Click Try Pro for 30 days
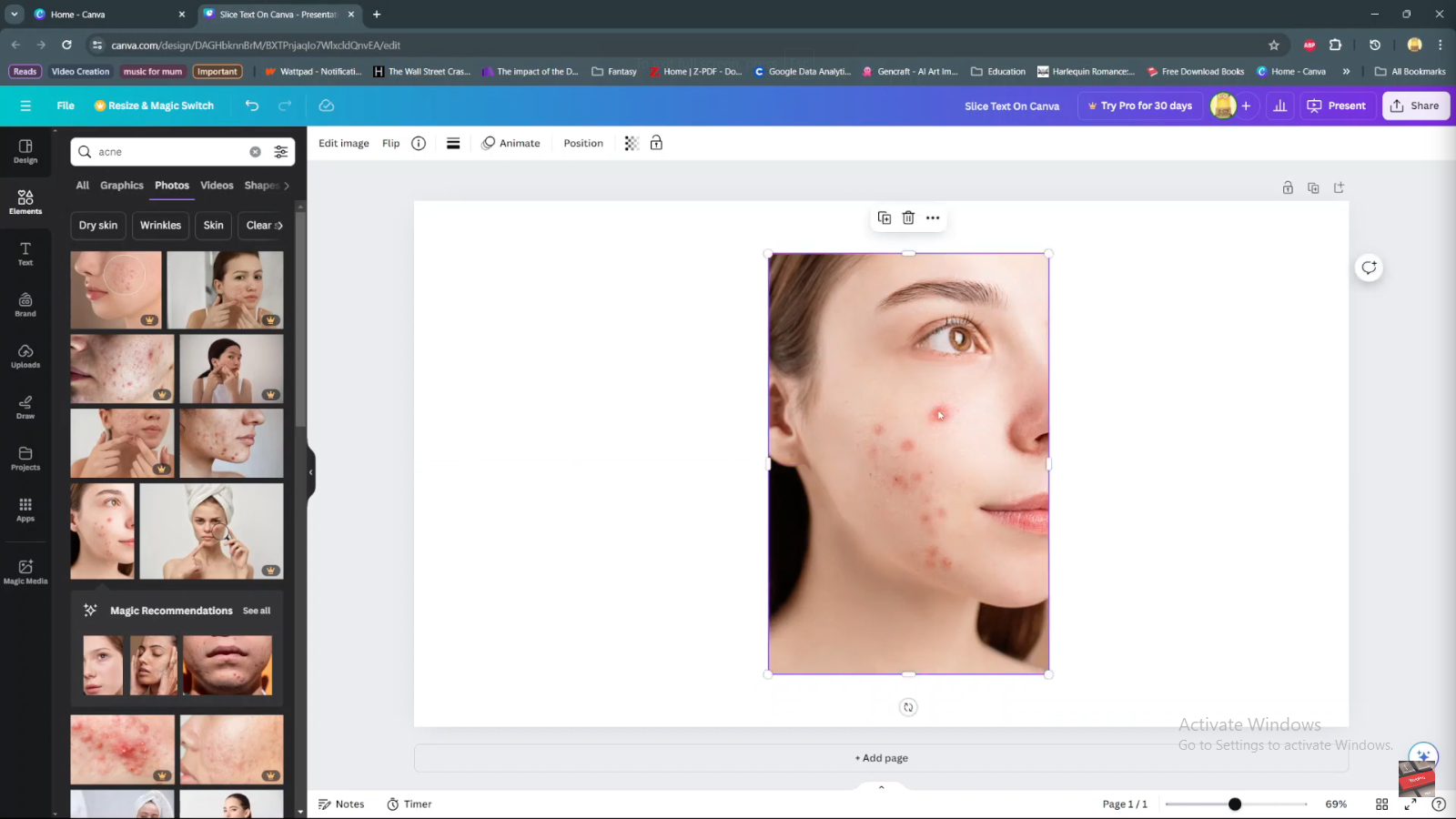 [1140, 106]
